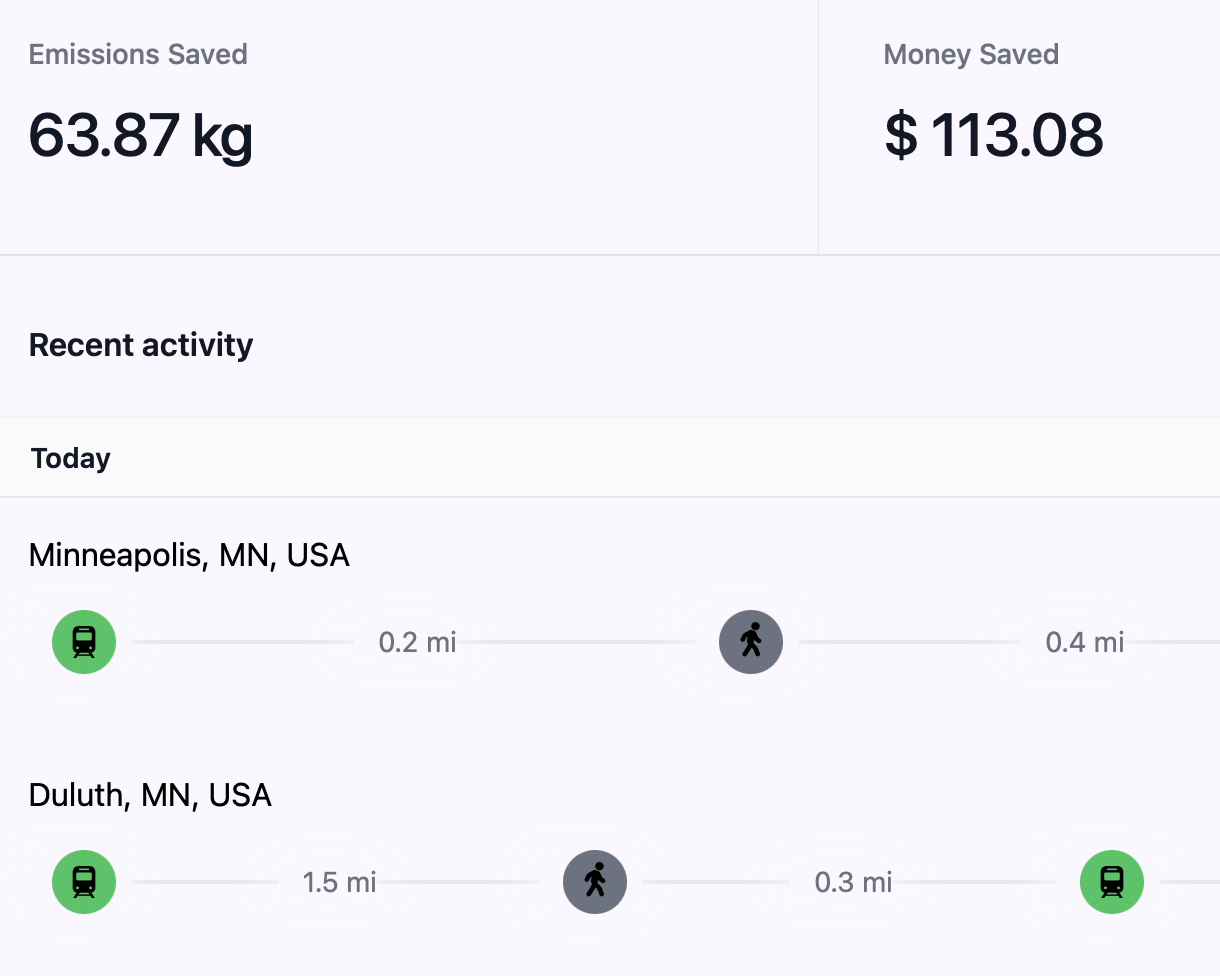Click the Emissions Saved label

tap(138, 54)
